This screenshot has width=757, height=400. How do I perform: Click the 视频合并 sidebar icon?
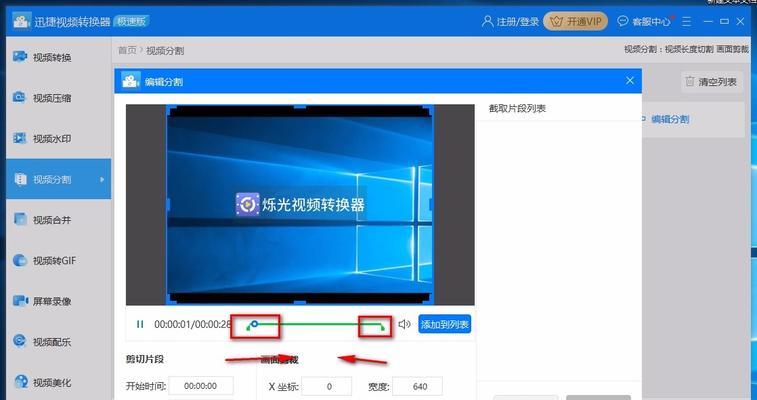click(20, 219)
